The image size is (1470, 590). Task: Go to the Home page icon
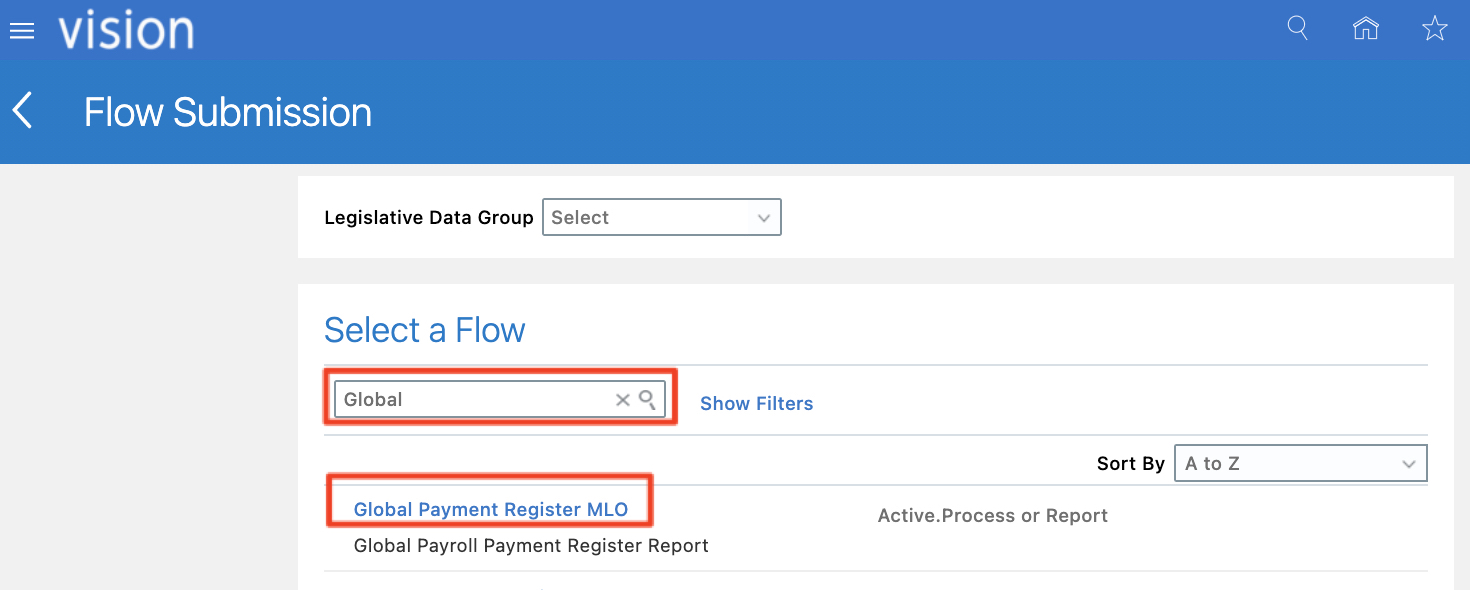click(x=1365, y=28)
